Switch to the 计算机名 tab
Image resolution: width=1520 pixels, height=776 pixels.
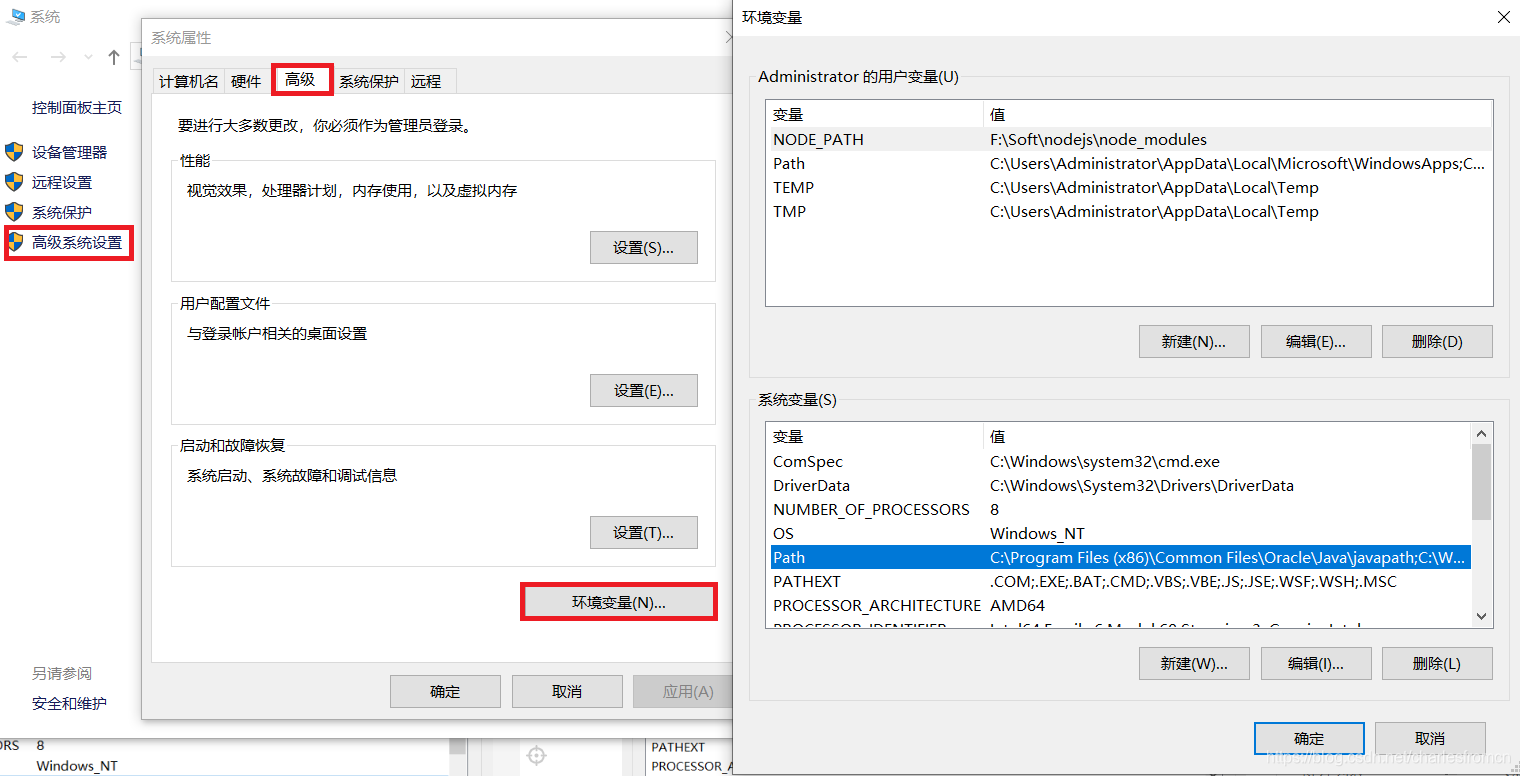[x=188, y=81]
